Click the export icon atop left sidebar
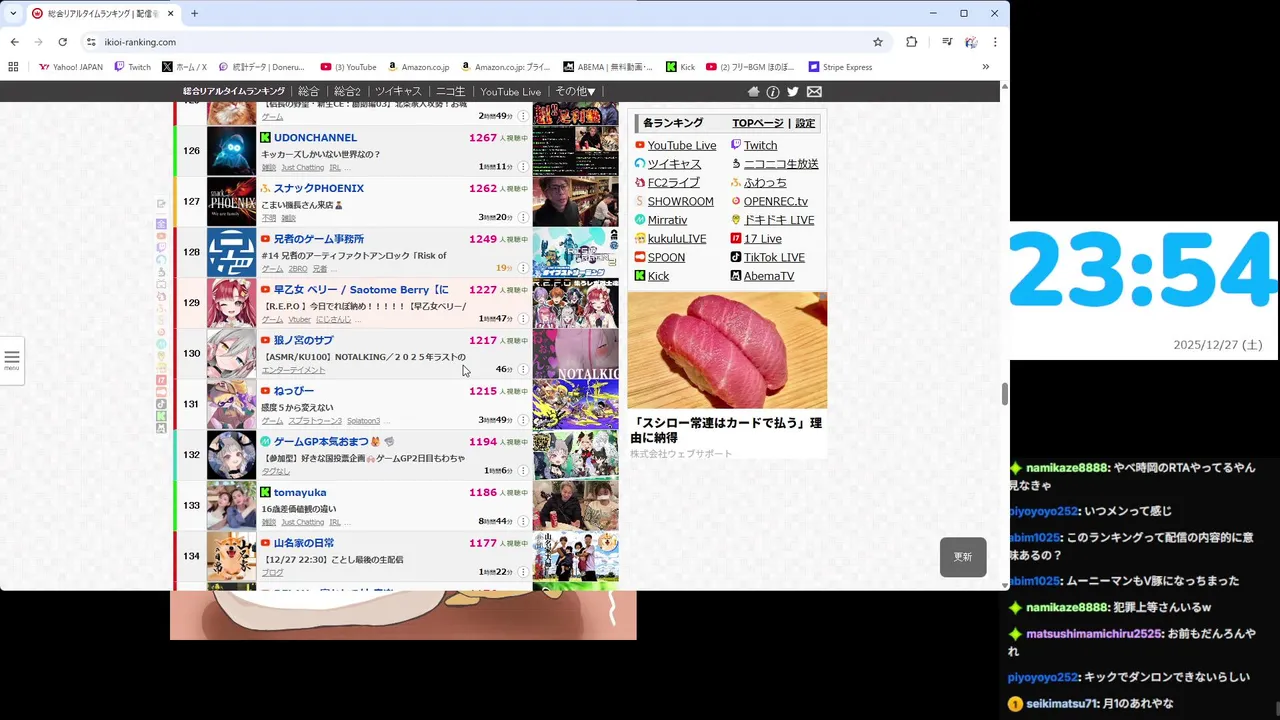Viewport: 1280px width, 720px height. pyautogui.click(x=161, y=204)
